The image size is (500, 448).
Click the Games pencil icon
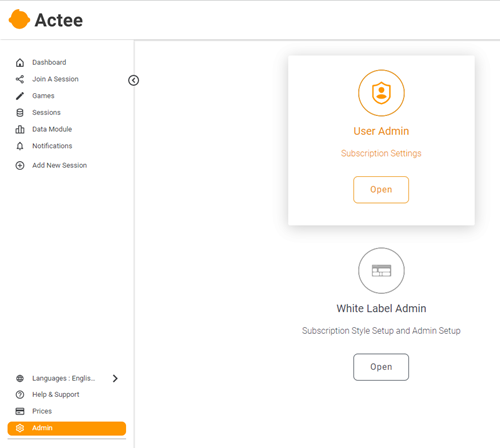[x=20, y=96]
